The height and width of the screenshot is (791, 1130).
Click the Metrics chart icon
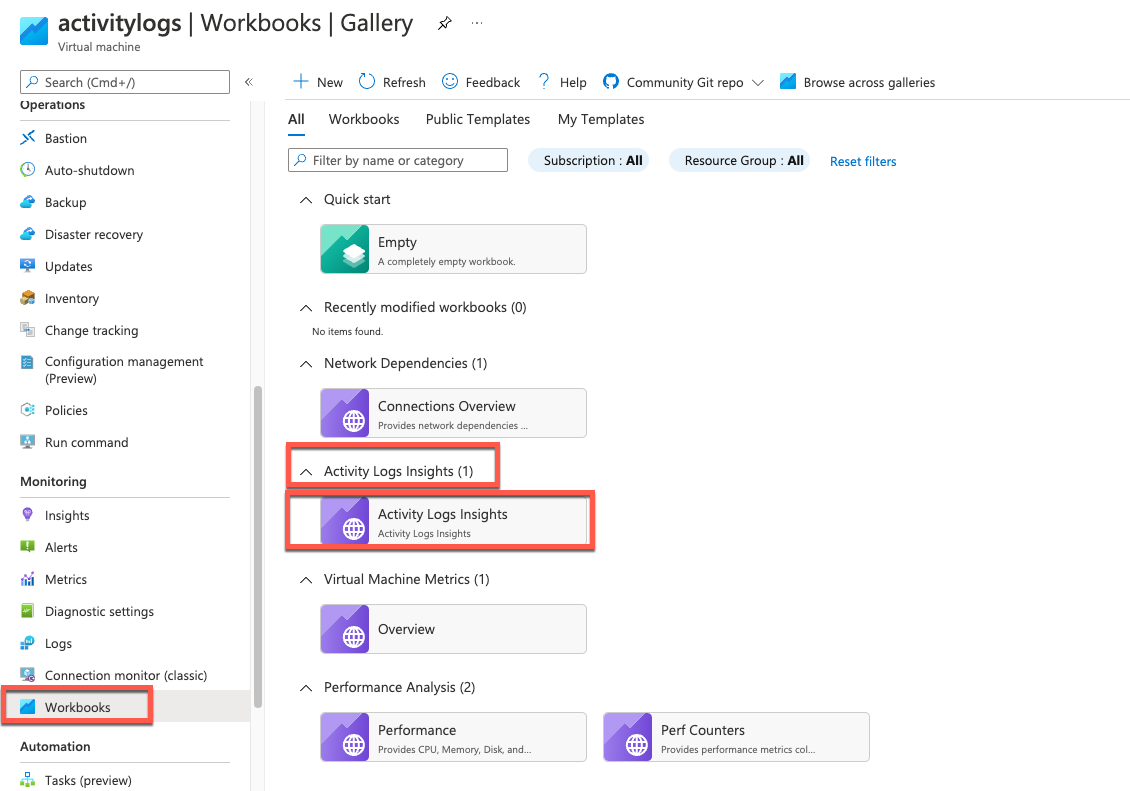[28, 579]
